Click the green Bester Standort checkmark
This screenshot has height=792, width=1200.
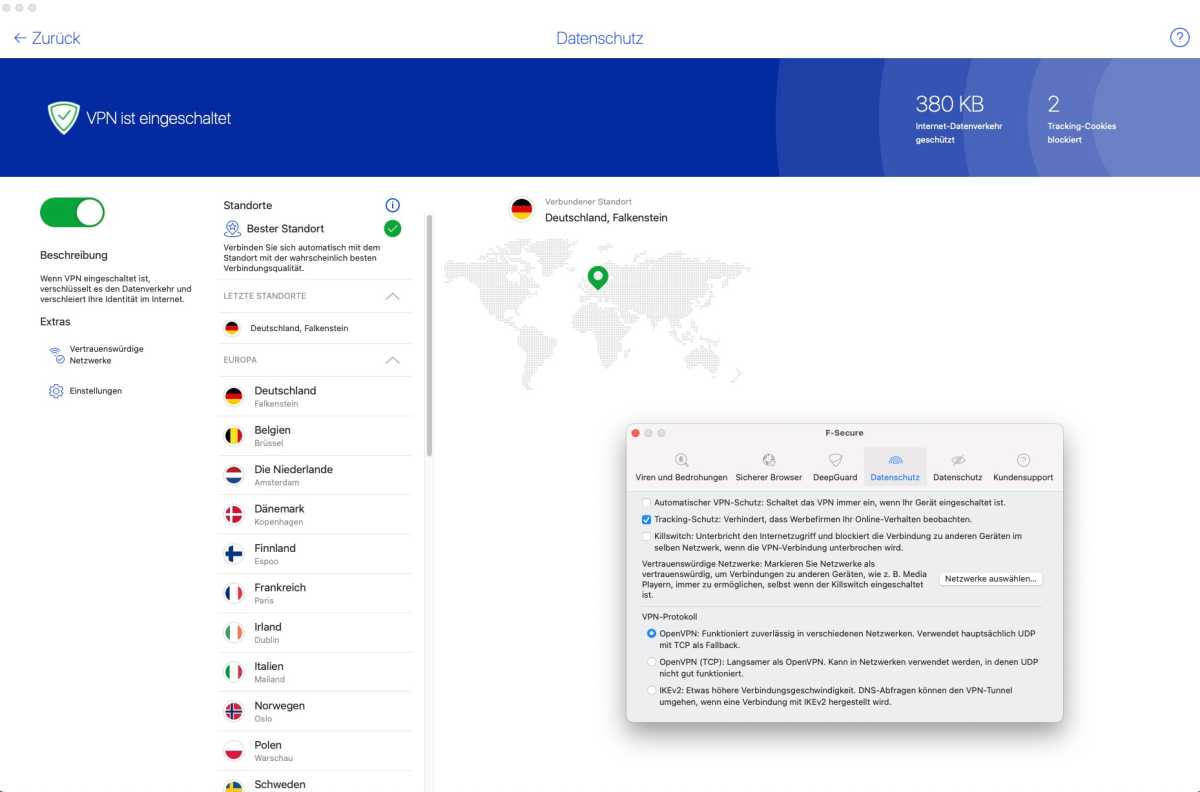coord(393,229)
